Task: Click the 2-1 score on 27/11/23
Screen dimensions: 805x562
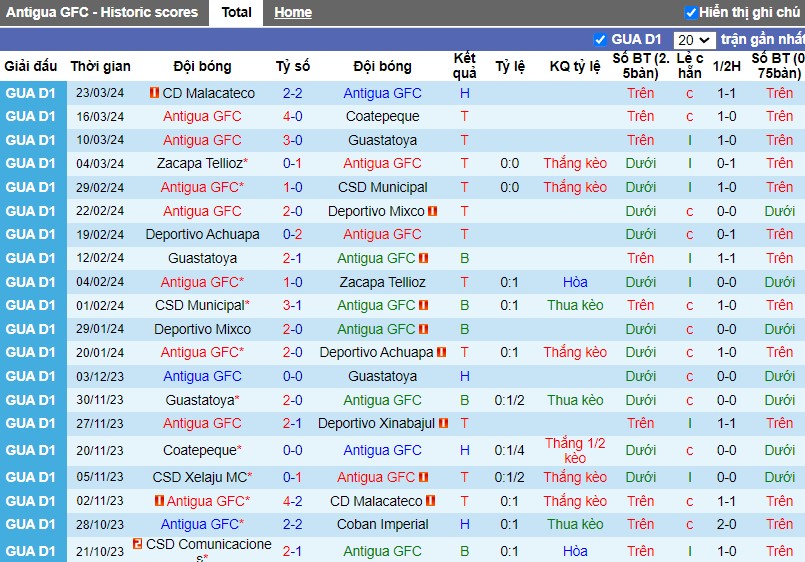Action: (x=293, y=423)
